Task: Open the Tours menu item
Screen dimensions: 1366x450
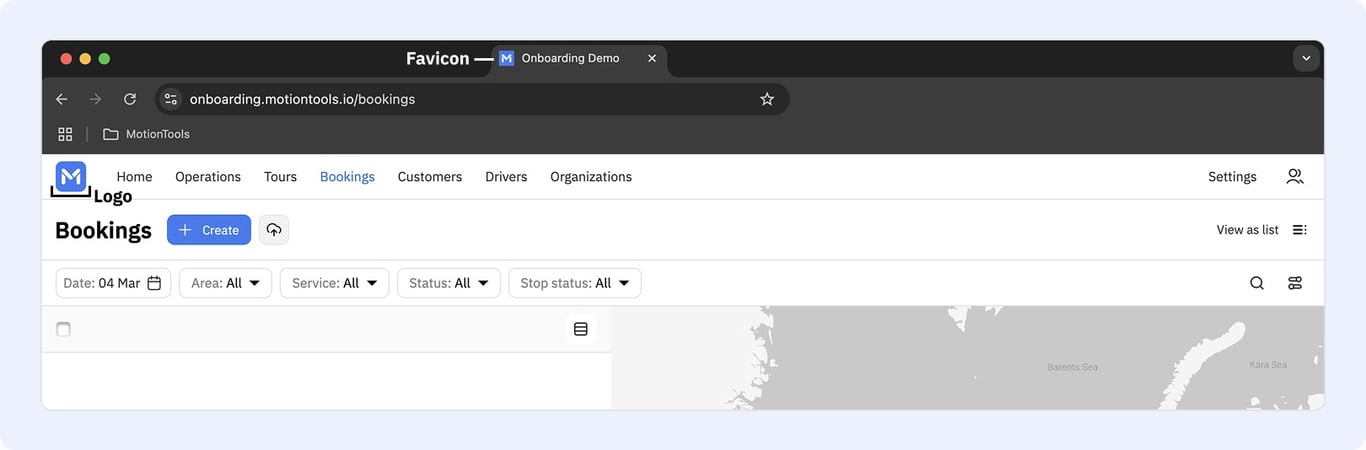Action: coord(280,177)
